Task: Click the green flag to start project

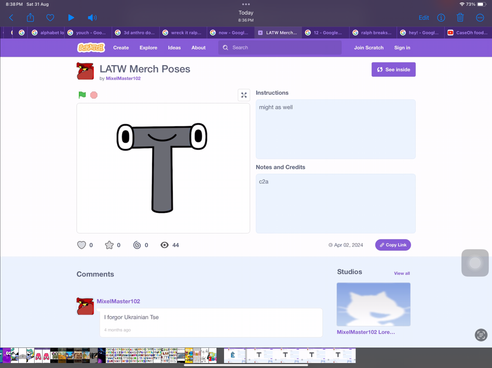Action: tap(82, 95)
